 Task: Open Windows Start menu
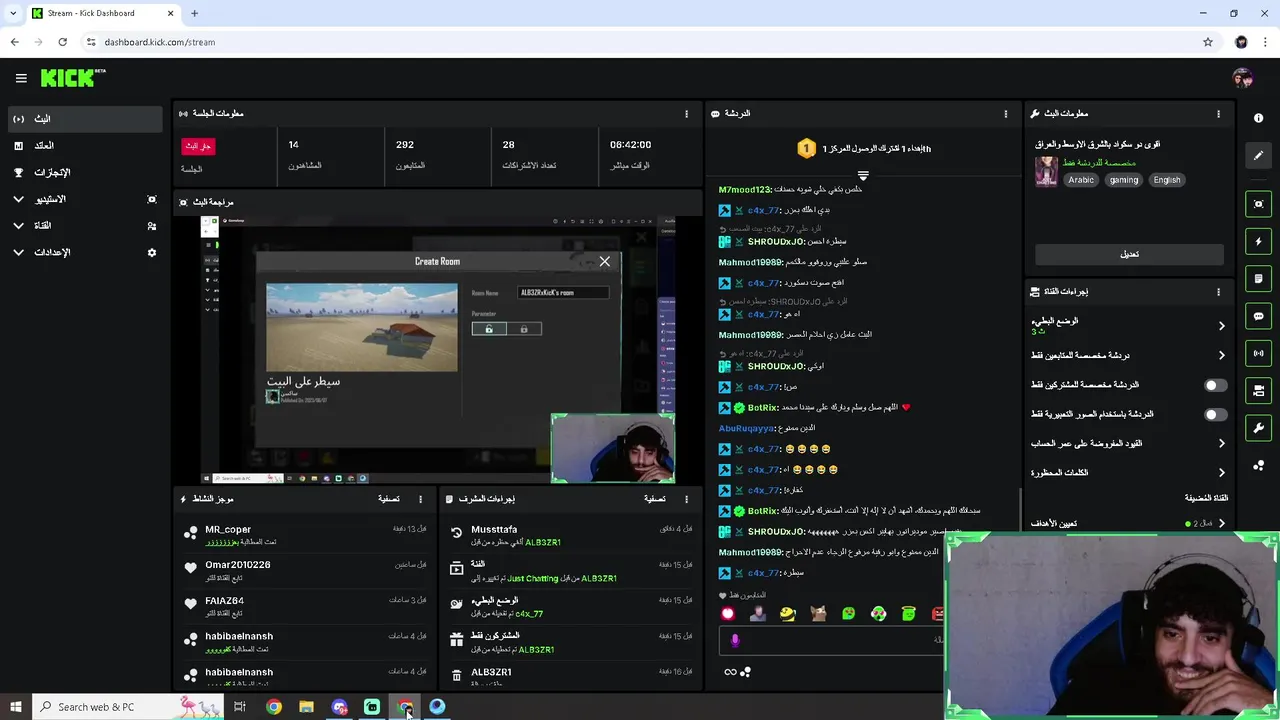coord(15,707)
